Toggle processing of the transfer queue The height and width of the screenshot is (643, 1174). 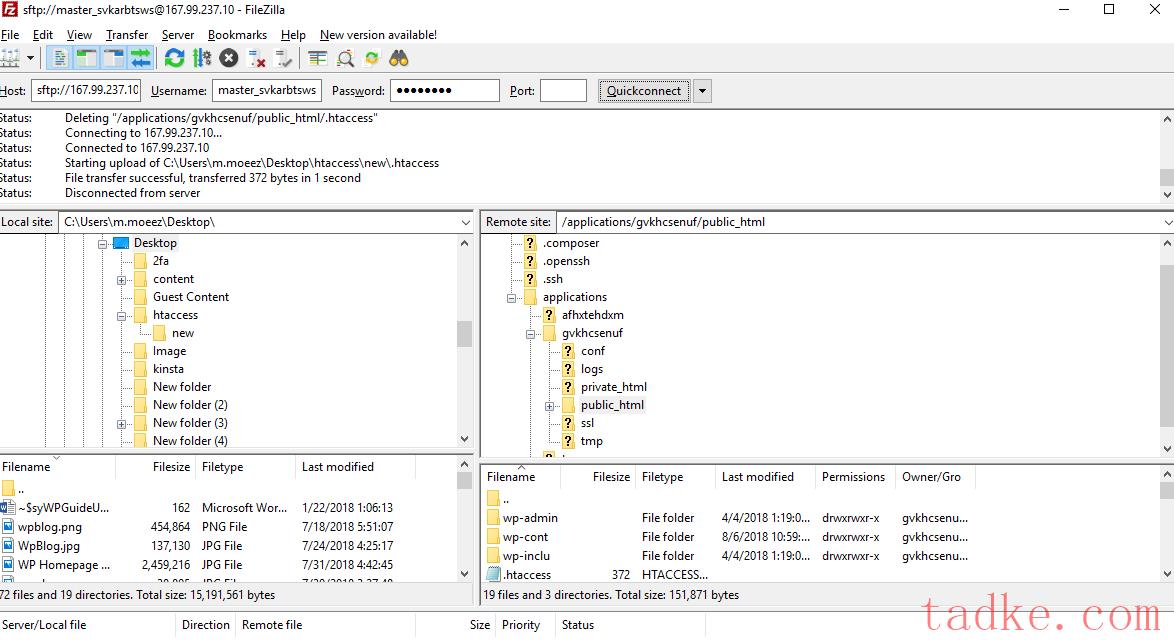pos(202,58)
